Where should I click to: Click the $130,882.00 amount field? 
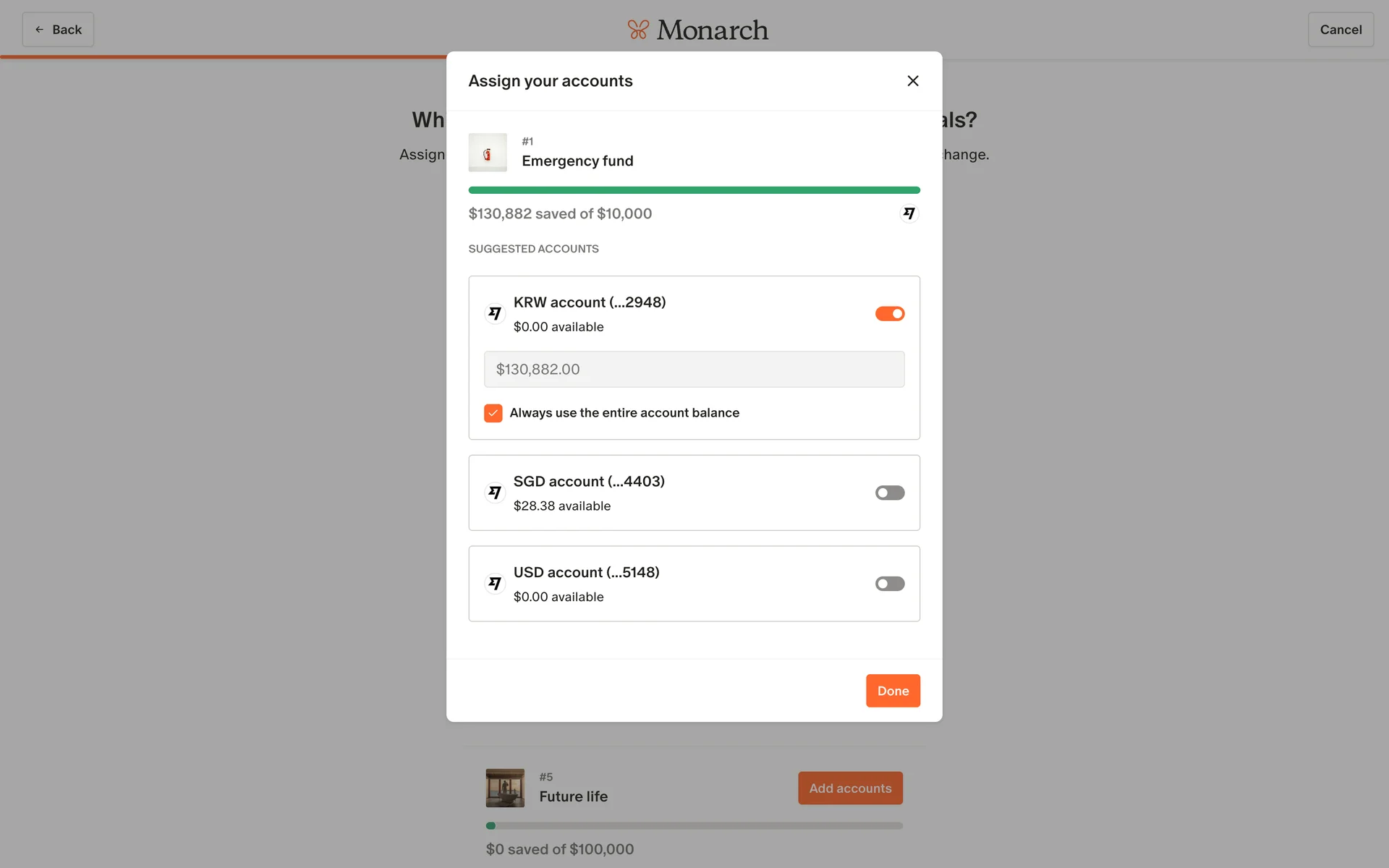(x=694, y=369)
